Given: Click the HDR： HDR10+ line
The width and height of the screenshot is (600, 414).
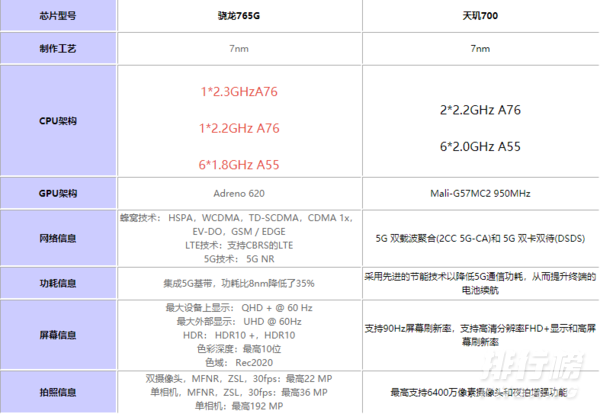Looking at the screenshot, I should (239, 336).
